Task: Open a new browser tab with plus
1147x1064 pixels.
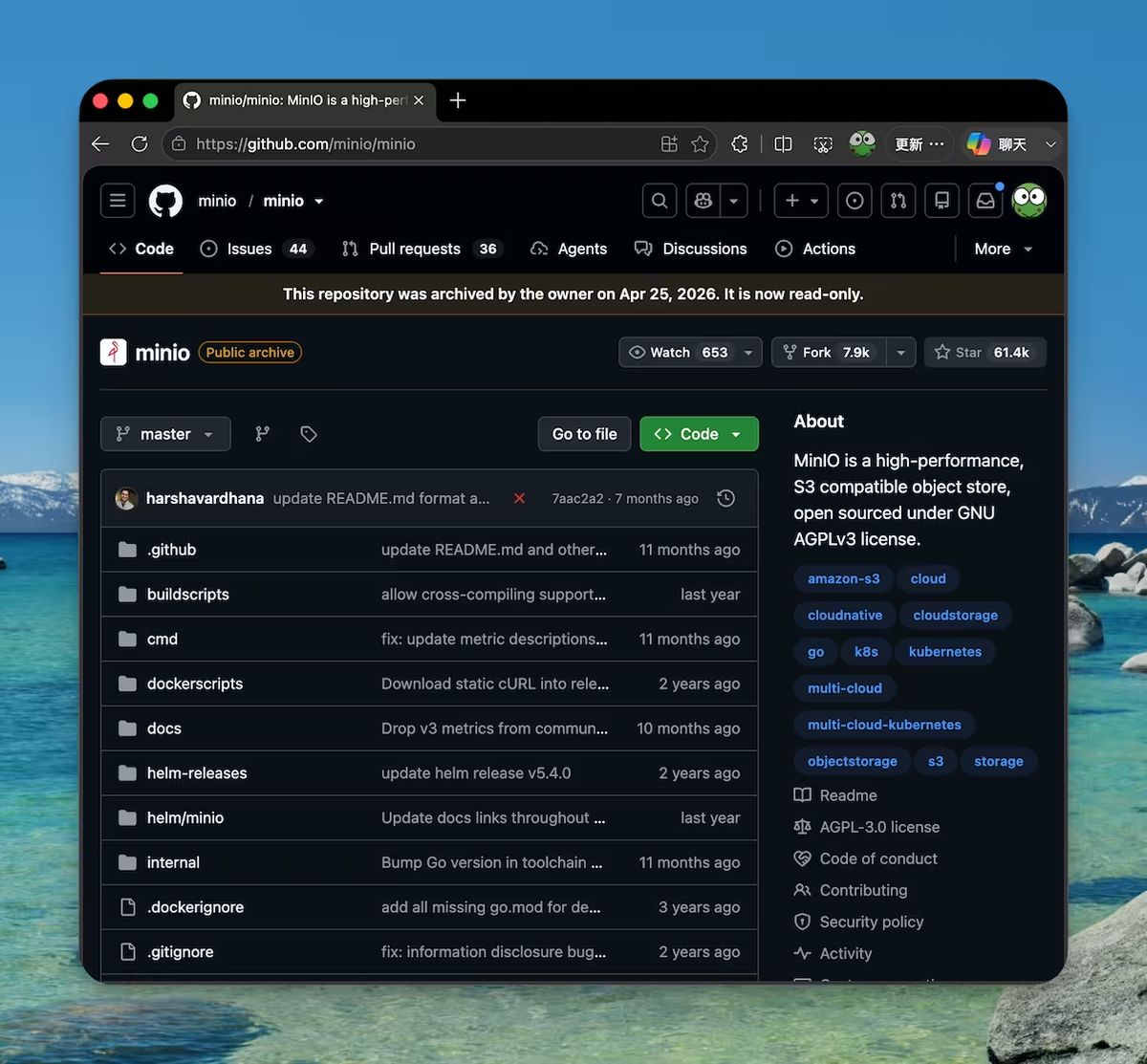Action: (458, 100)
